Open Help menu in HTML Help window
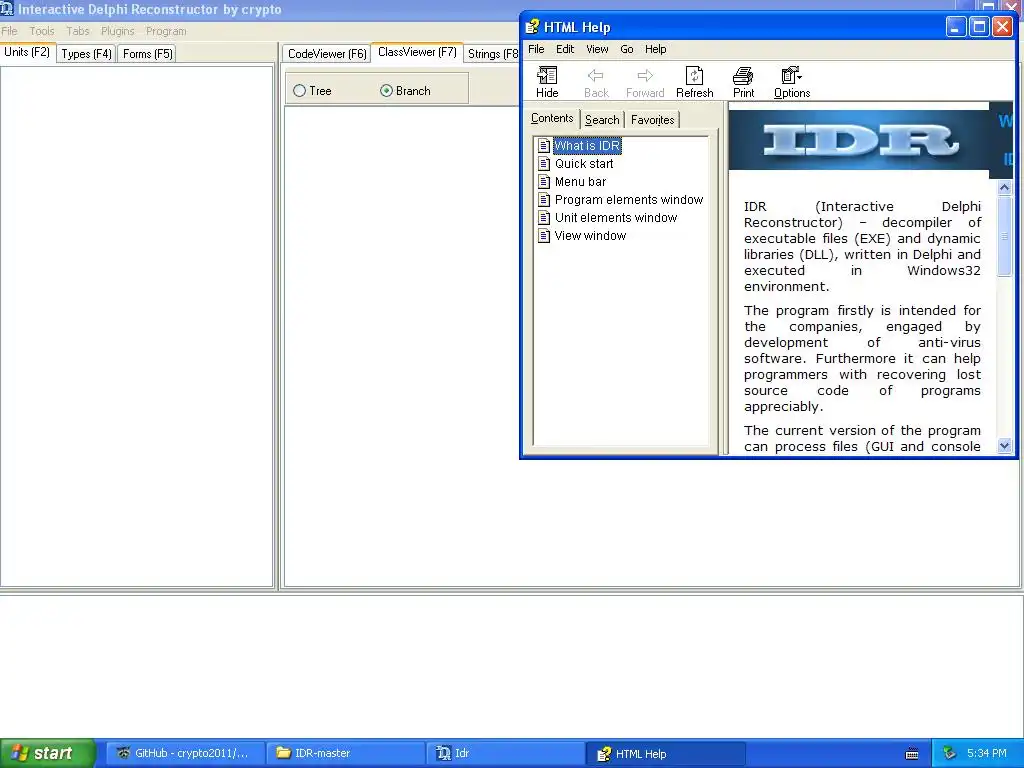This screenshot has width=1024, height=768. pyautogui.click(x=655, y=49)
